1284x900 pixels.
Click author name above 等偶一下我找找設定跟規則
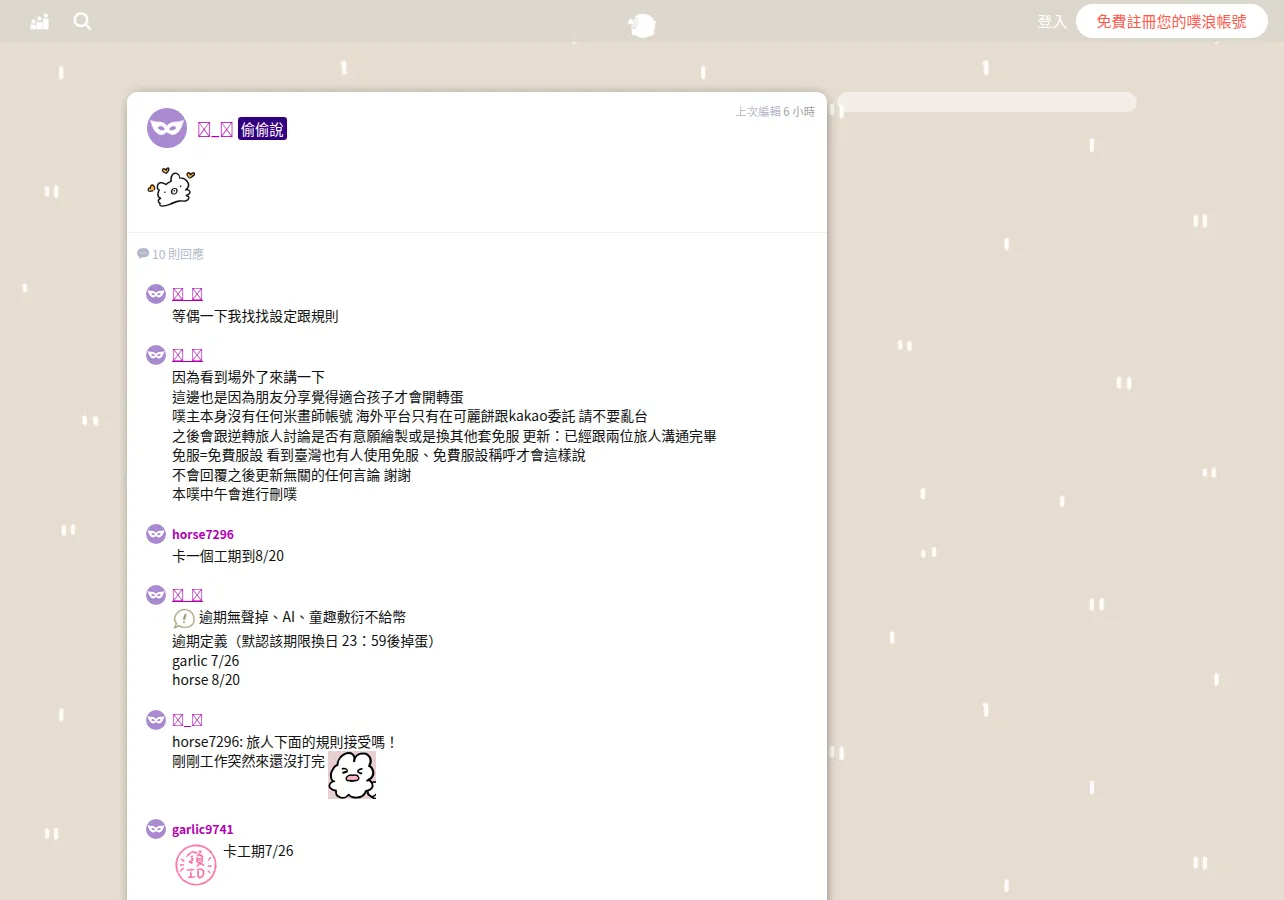[187, 294]
